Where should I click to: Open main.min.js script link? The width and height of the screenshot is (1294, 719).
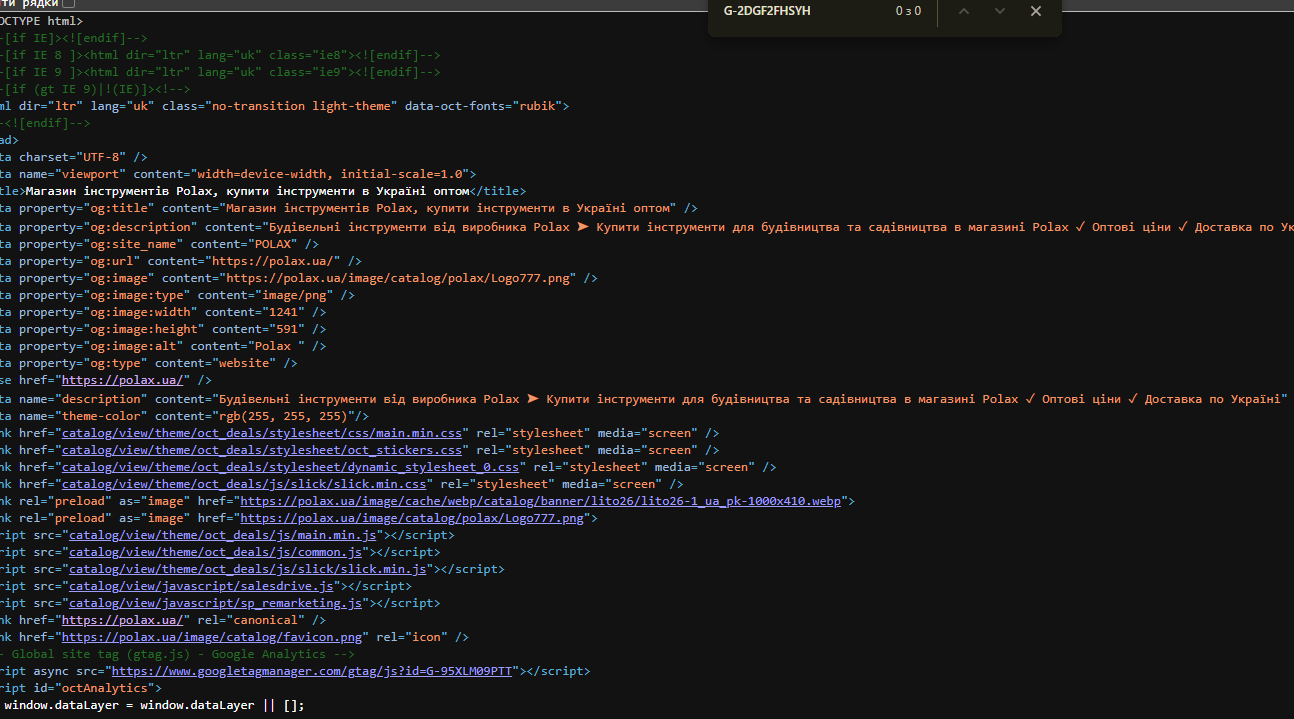click(x=223, y=534)
